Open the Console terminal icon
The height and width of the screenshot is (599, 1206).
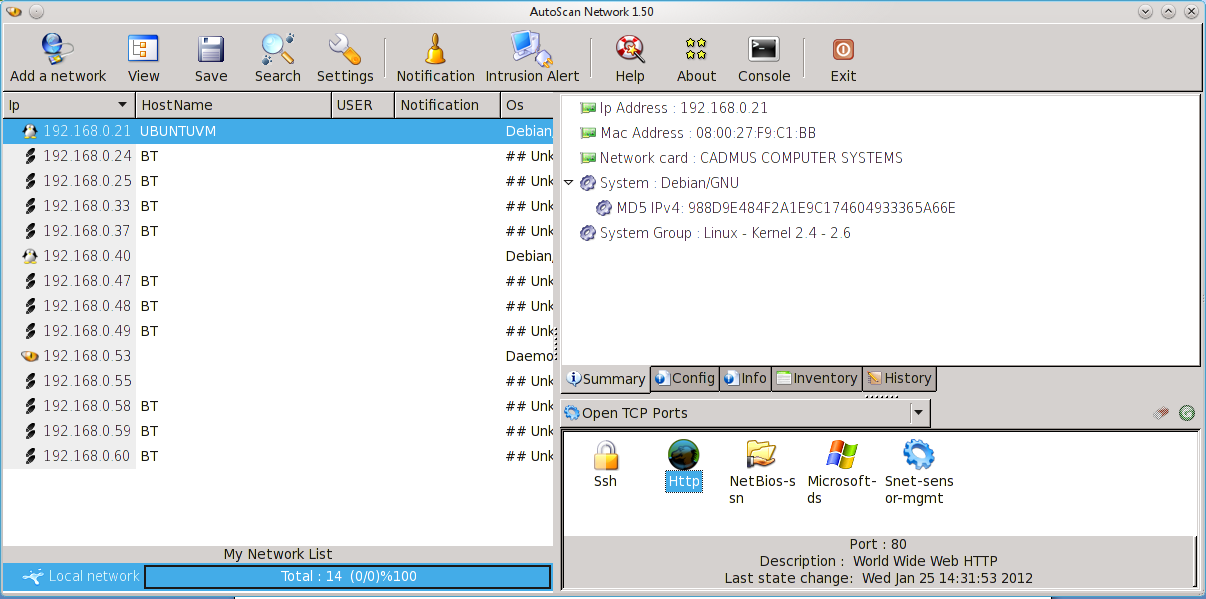click(764, 49)
